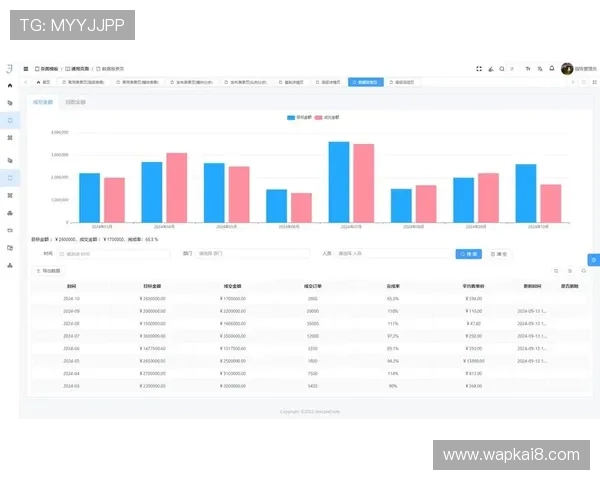Screen dimensions: 600x480
Task: Click the bottom-most sidebar icon
Action: [x=10, y=265]
